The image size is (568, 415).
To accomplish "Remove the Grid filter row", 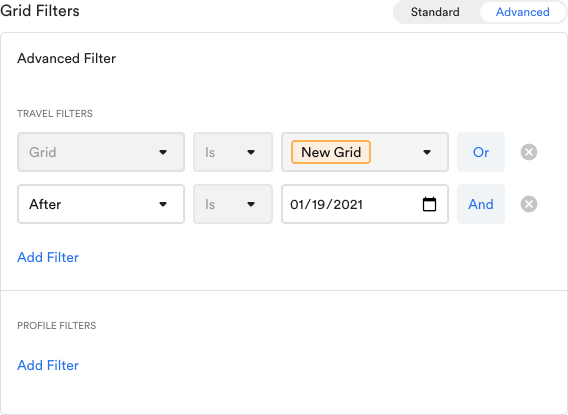I will 529,152.
